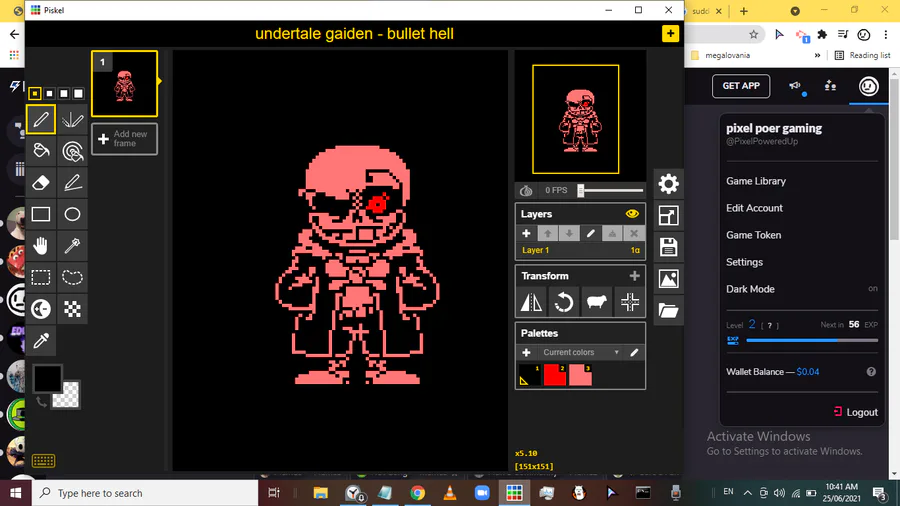Viewport: 900px width, 506px height.
Task: Open Piskel Preferences gear icon
Action: pyautogui.click(x=668, y=184)
